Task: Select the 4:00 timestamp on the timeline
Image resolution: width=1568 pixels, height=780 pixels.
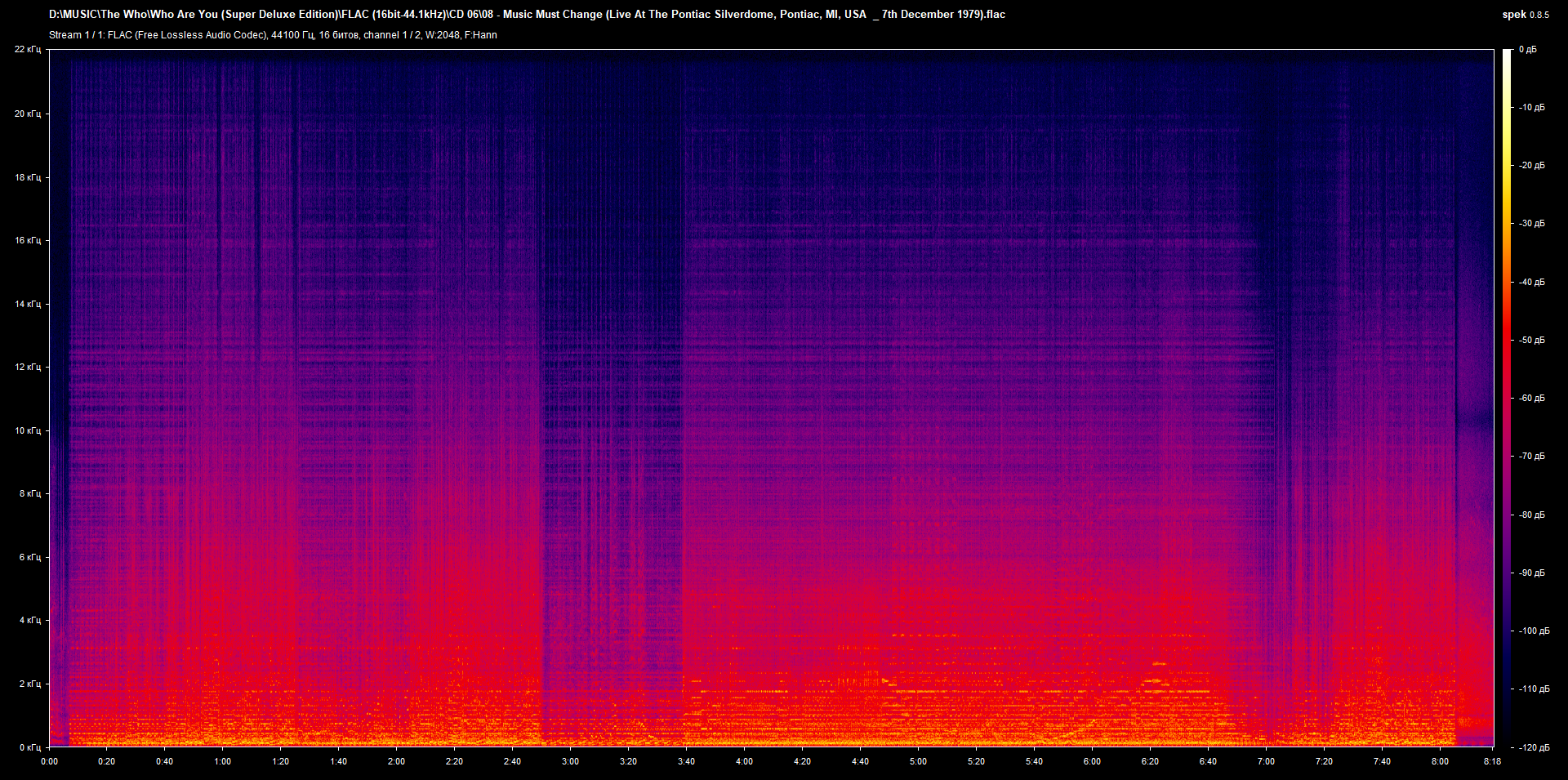Action: click(x=744, y=760)
